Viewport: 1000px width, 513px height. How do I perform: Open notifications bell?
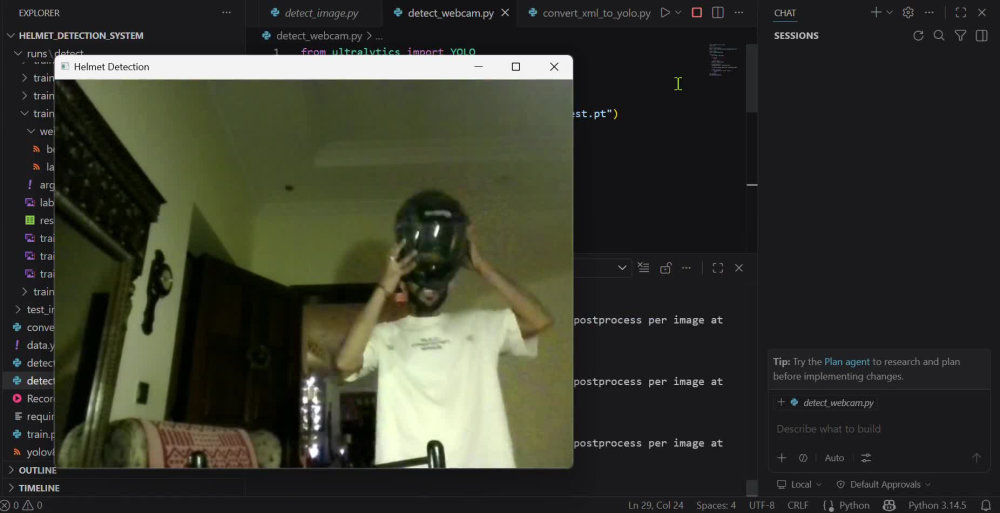(x=986, y=506)
